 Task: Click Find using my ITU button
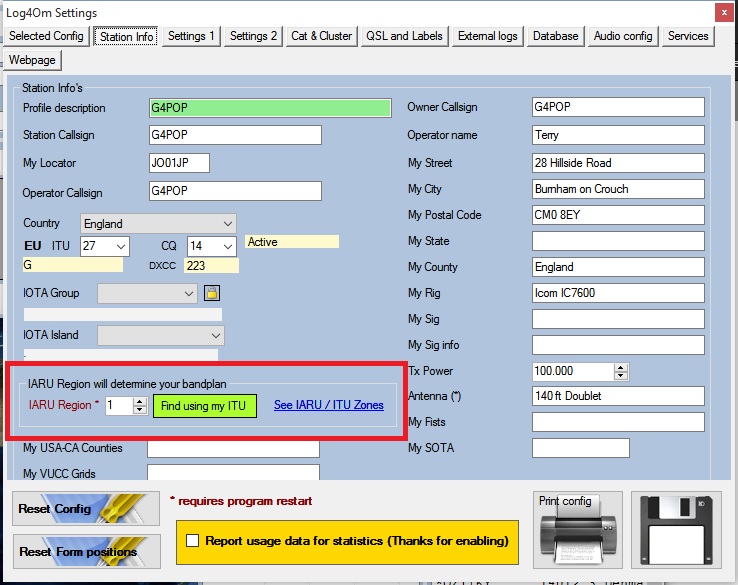point(205,406)
